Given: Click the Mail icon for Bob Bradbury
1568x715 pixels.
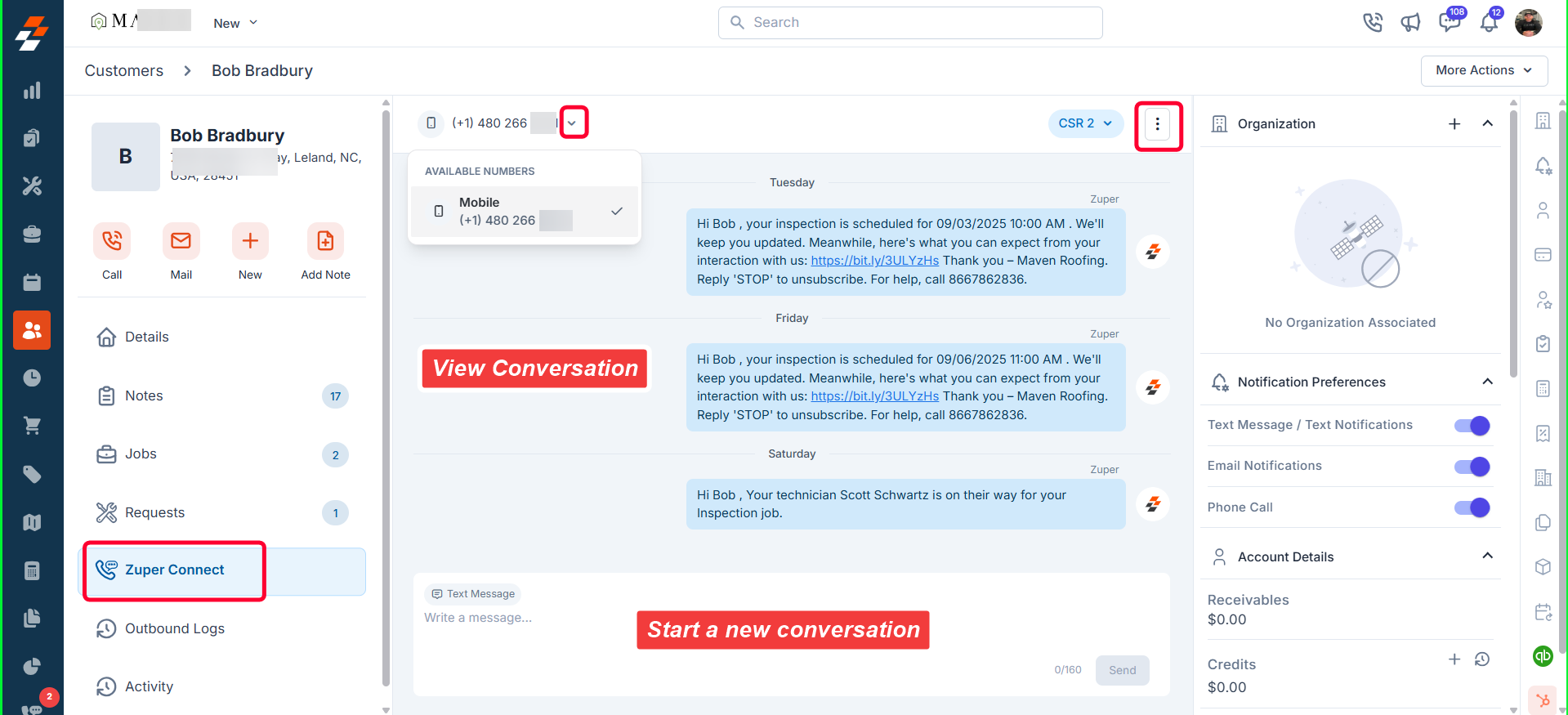Looking at the screenshot, I should 181,241.
